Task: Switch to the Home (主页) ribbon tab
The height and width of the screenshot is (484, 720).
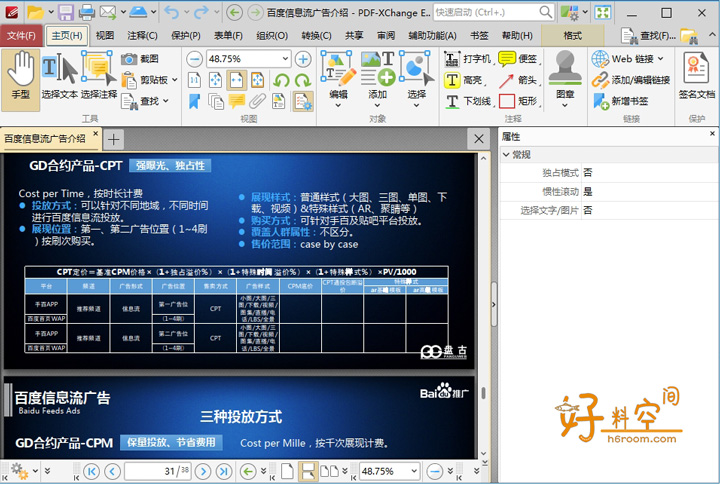Action: (67, 35)
